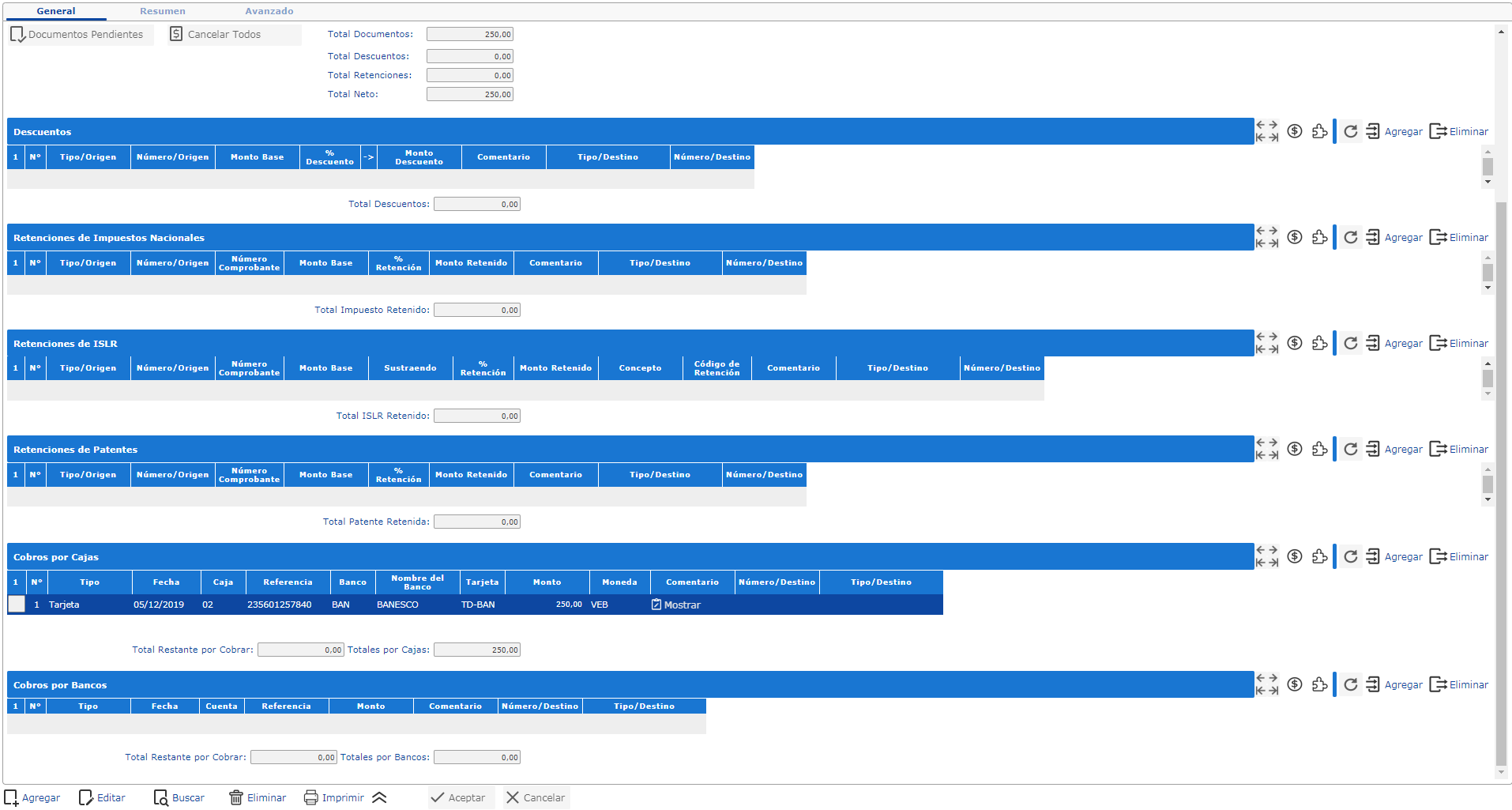
Task: Click the Total Neto field
Action: tap(470, 94)
